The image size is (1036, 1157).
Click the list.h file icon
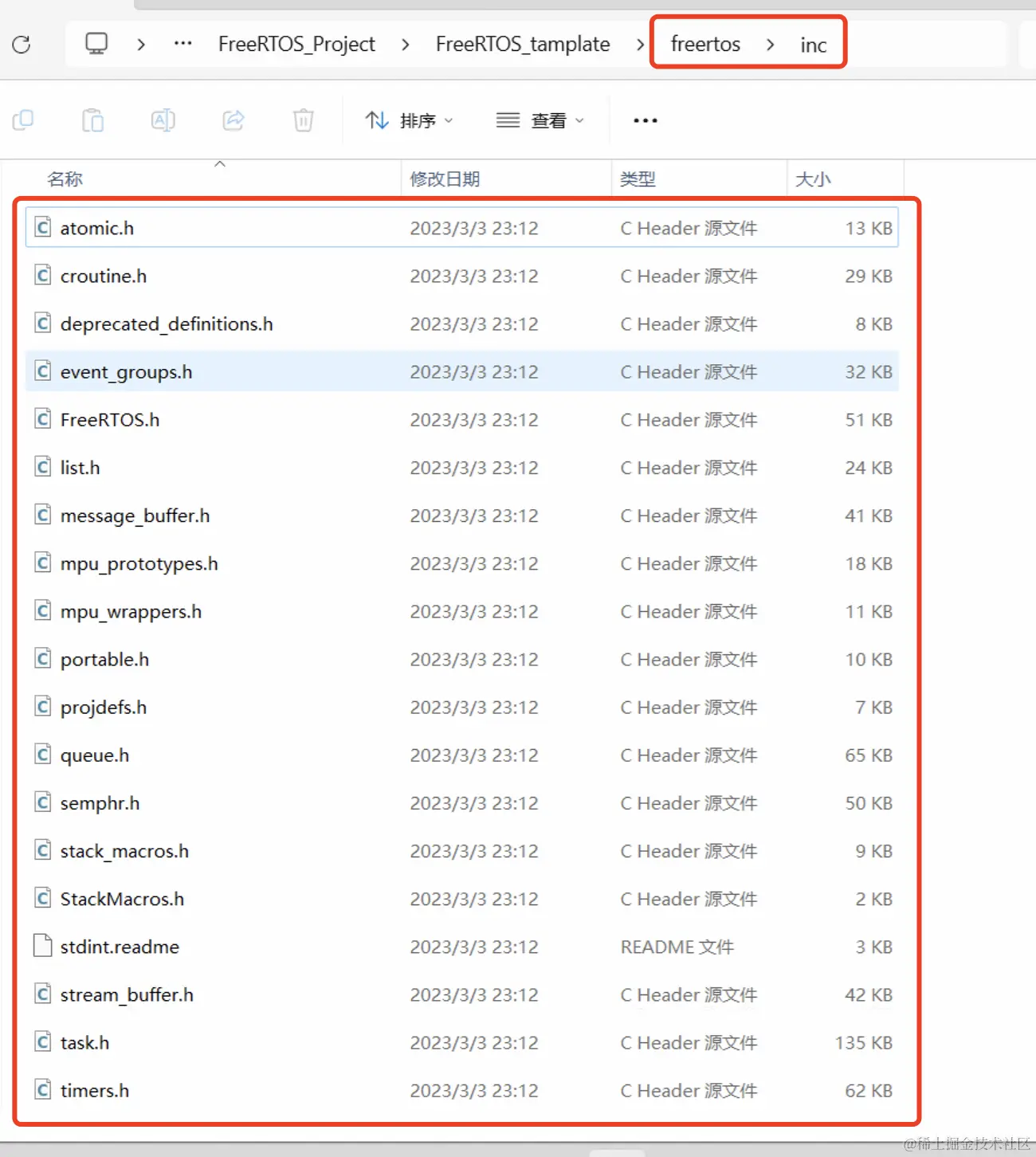(x=43, y=466)
